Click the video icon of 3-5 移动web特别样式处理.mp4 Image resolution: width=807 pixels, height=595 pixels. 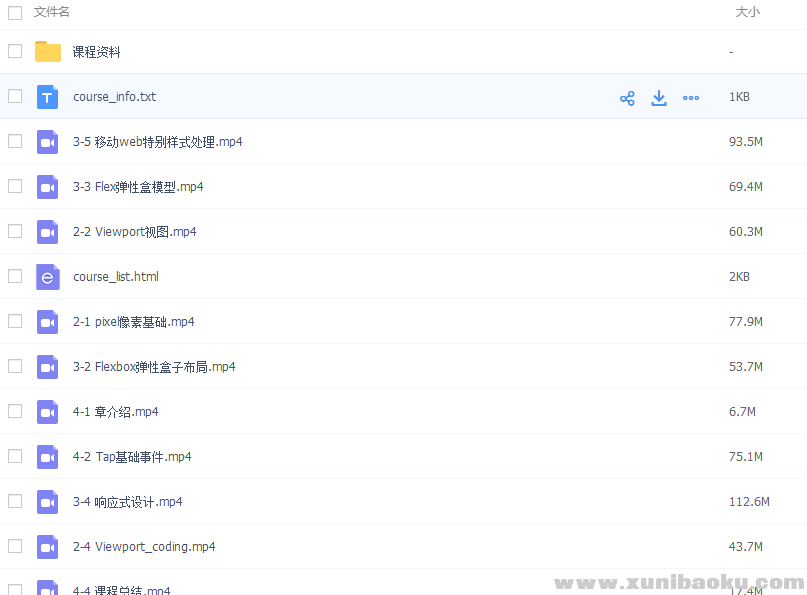click(47, 141)
